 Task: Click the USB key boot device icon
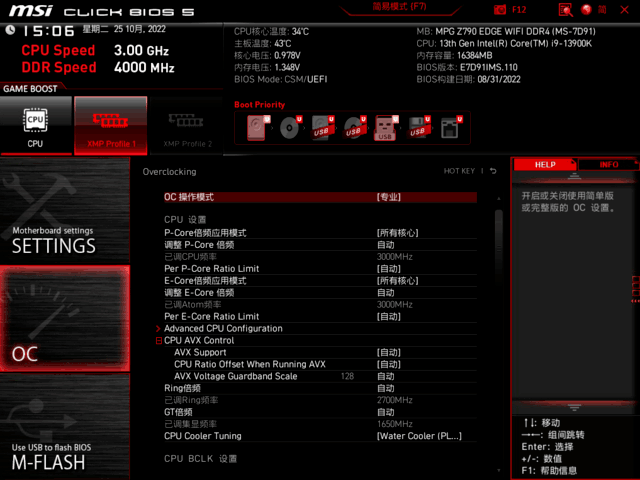385,128
